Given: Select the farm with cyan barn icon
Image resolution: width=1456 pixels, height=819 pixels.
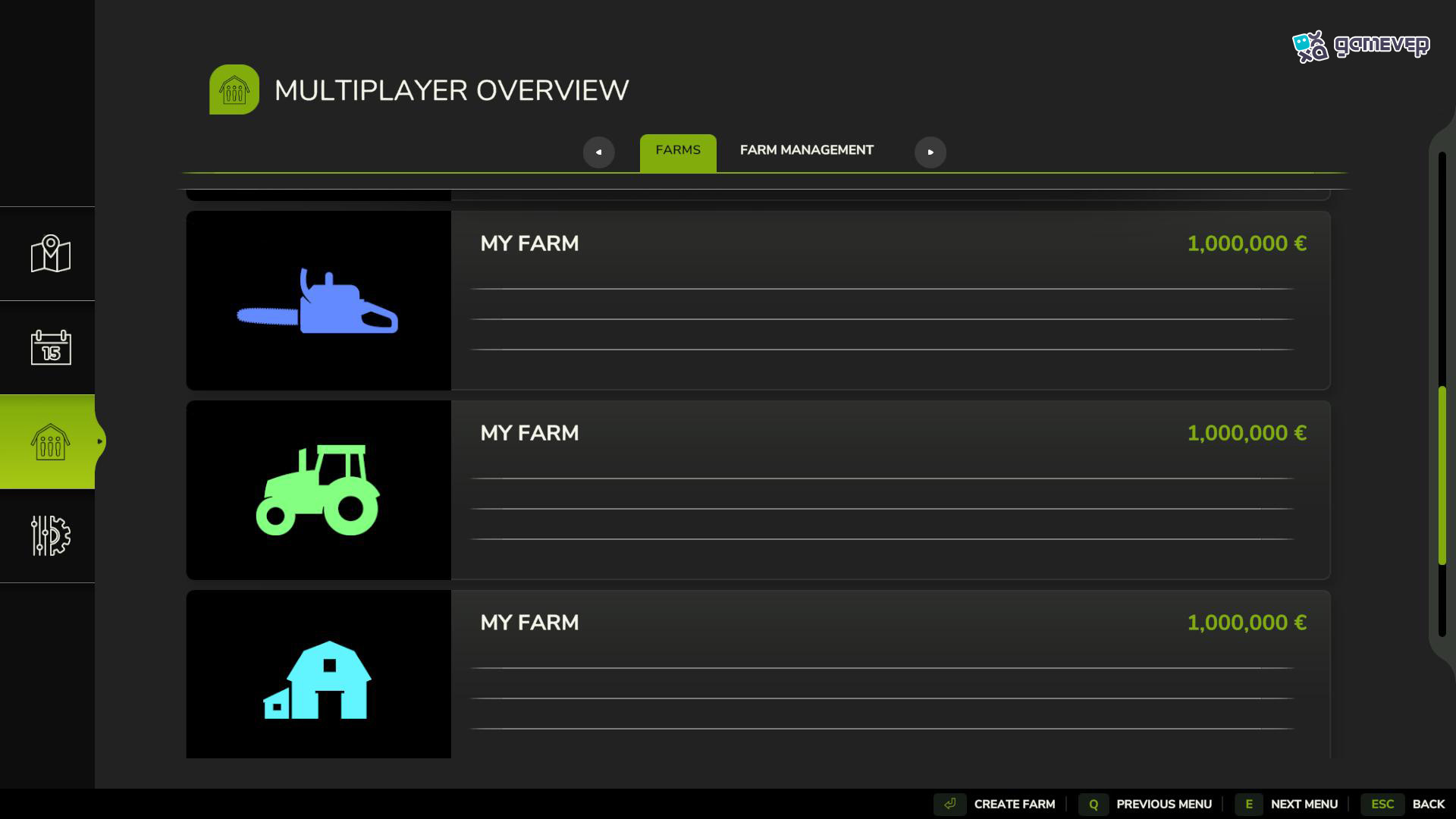Looking at the screenshot, I should coord(758,674).
